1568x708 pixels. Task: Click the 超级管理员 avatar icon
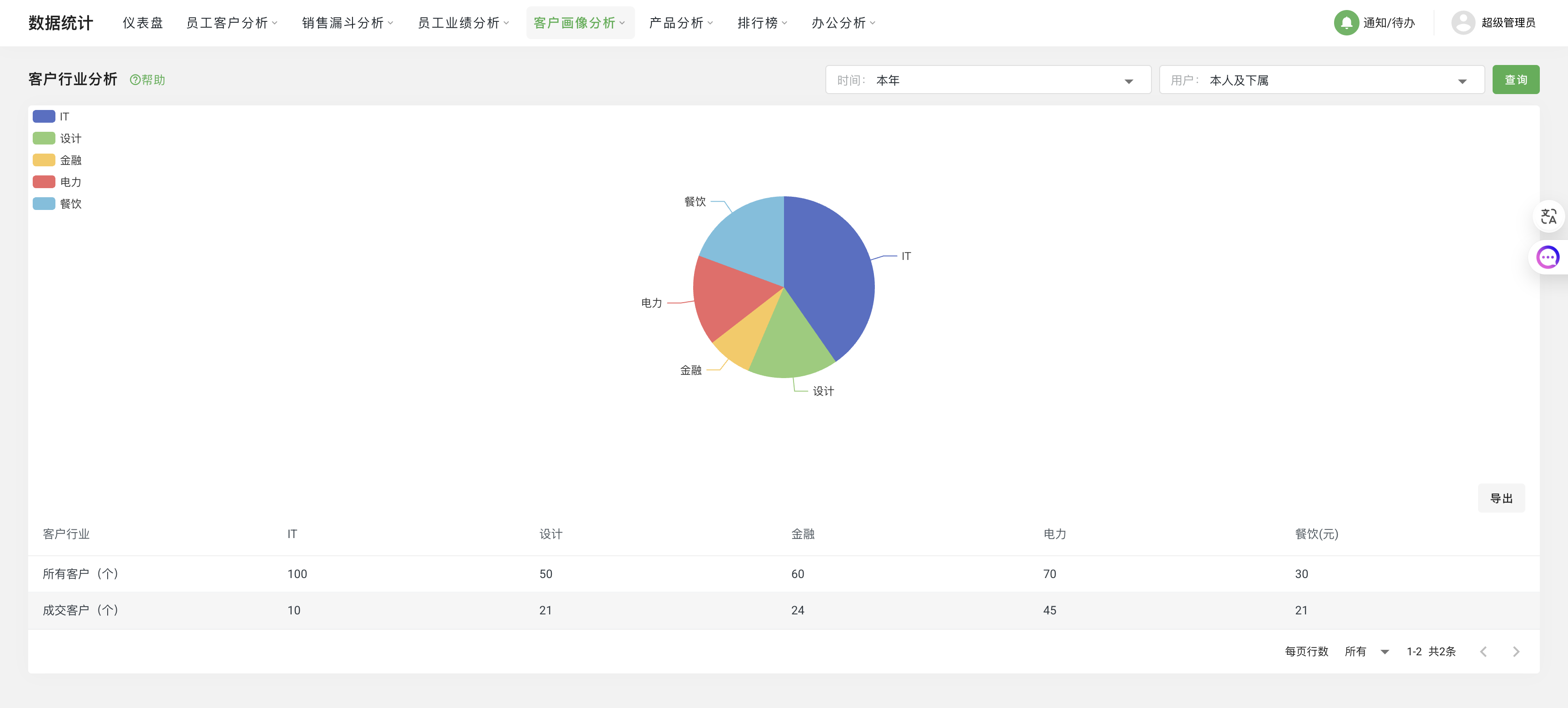pyautogui.click(x=1464, y=23)
